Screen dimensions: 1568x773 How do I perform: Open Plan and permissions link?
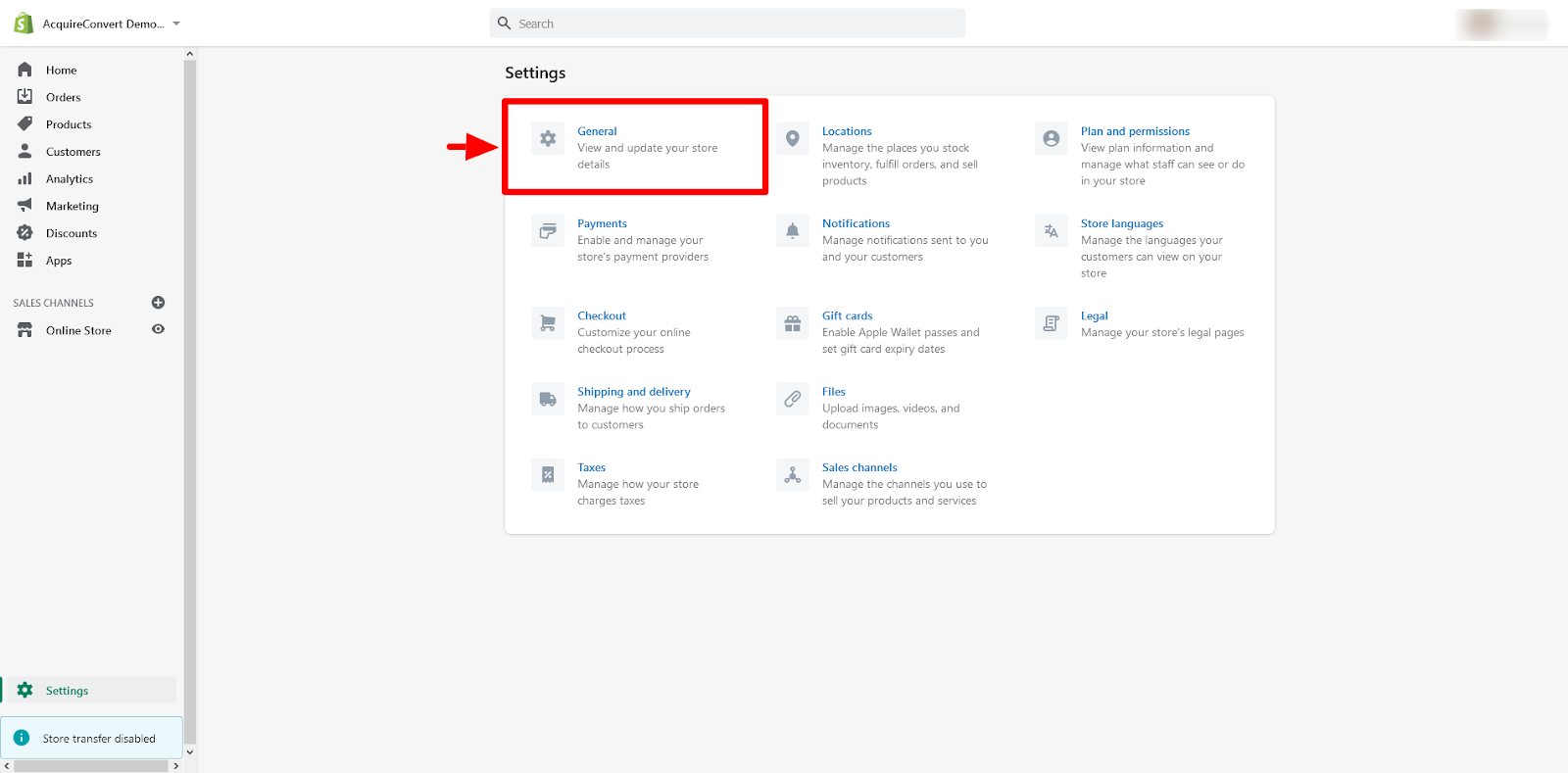1135,131
